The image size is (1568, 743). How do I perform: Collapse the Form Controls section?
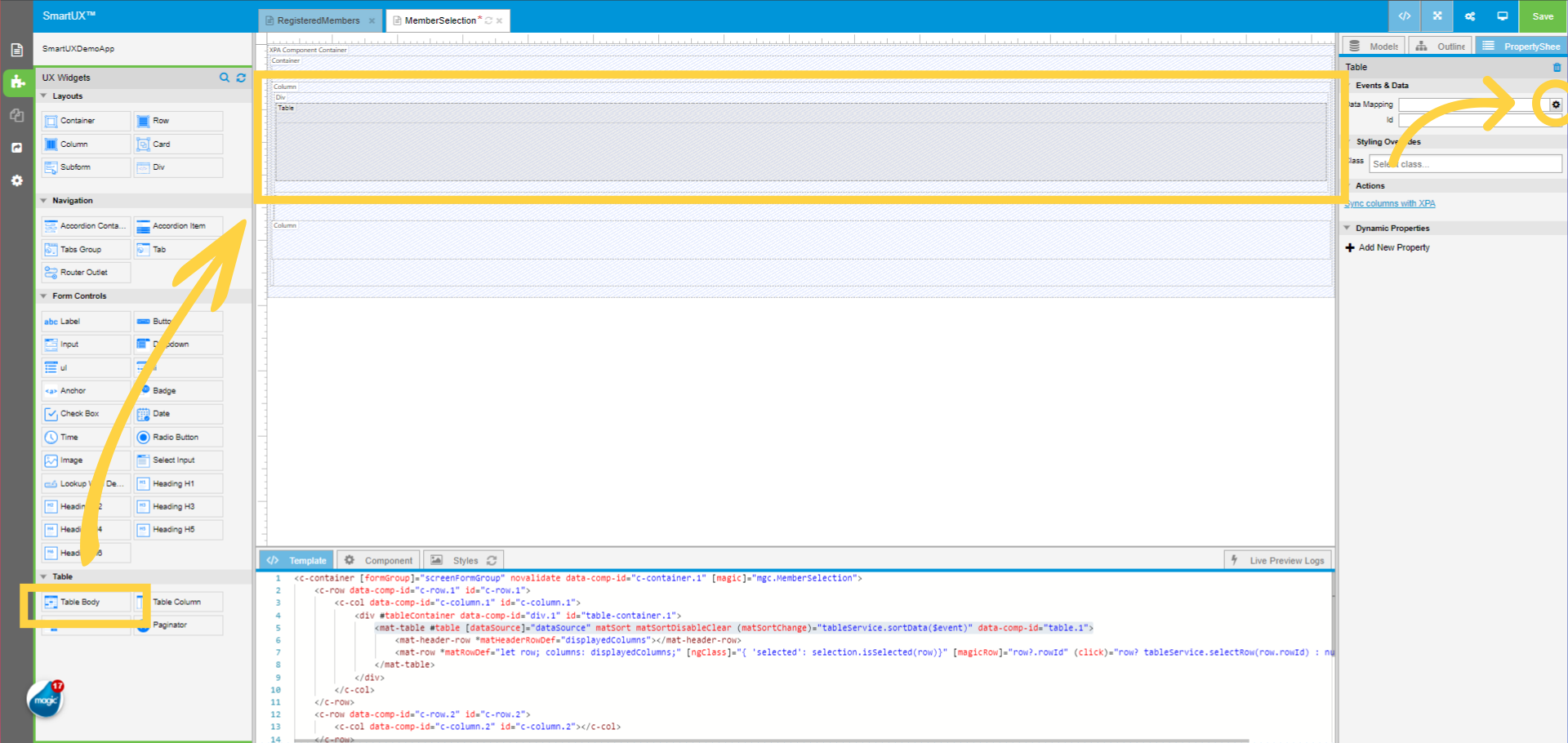click(44, 296)
